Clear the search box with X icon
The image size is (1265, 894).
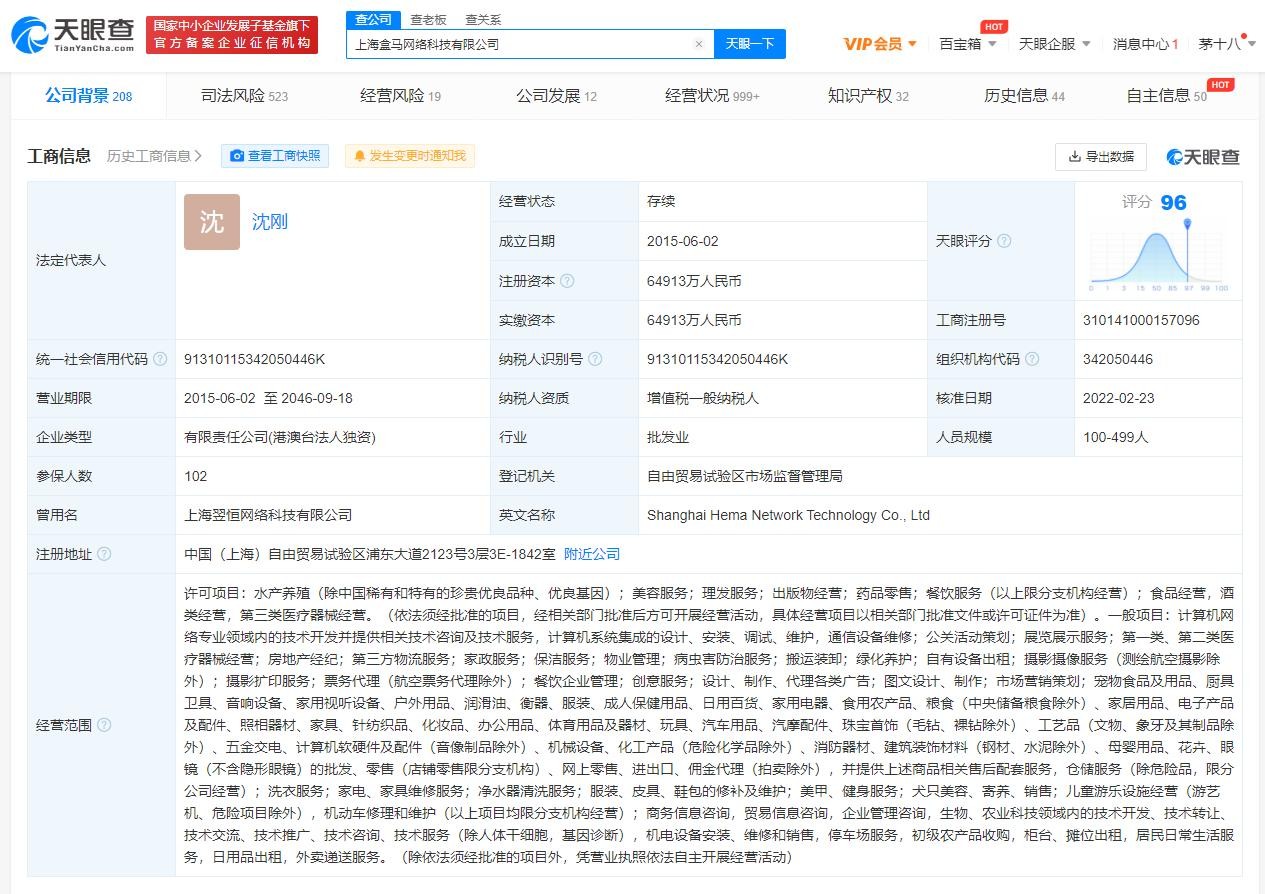click(699, 44)
